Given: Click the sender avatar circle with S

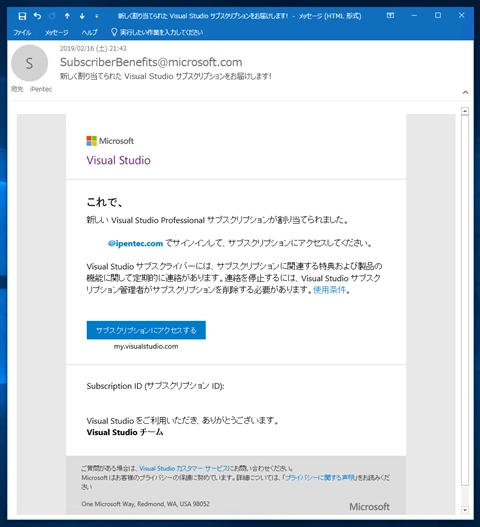Looking at the screenshot, I should pos(30,63).
